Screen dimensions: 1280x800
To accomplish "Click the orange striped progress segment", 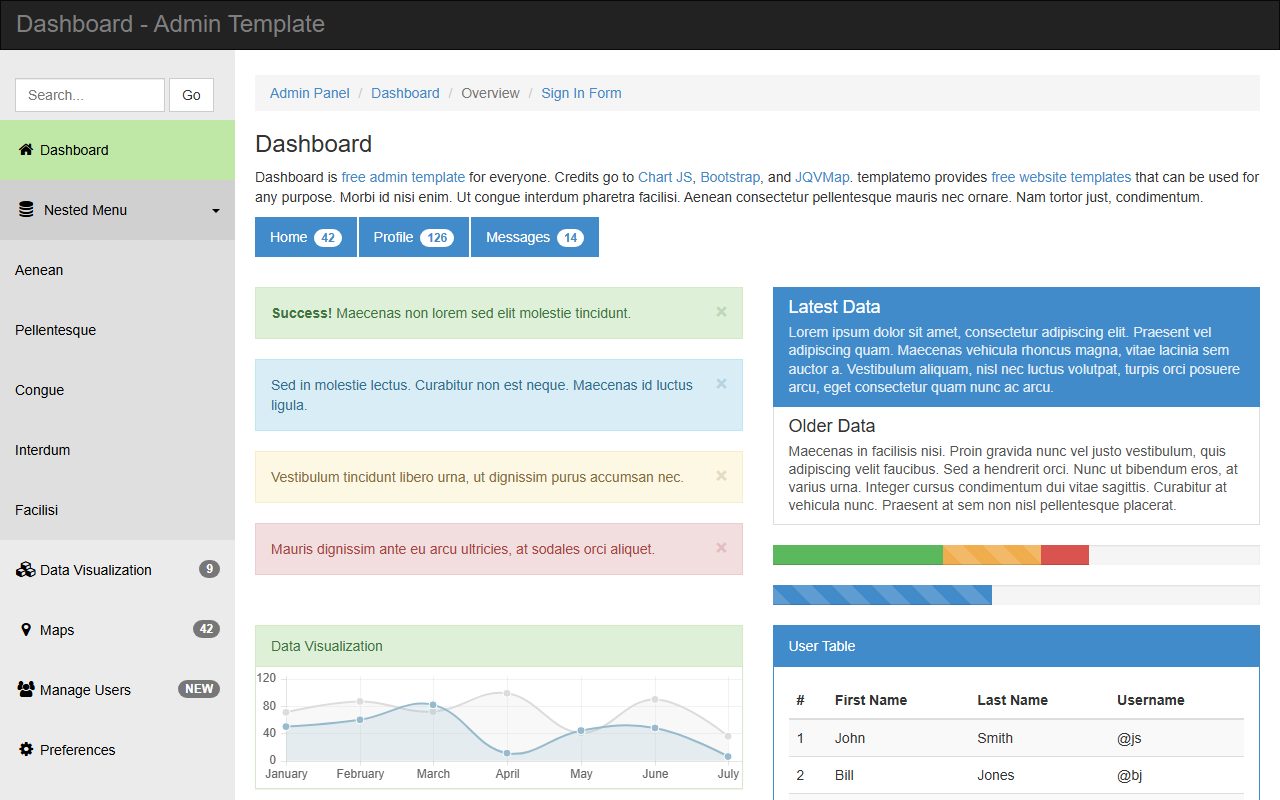I will pos(992,555).
